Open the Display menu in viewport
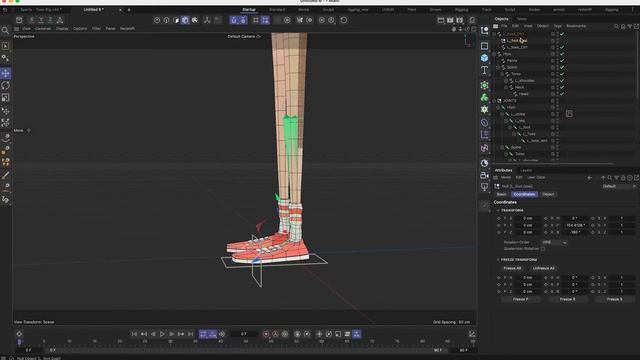The width and height of the screenshot is (640, 360). (x=62, y=29)
